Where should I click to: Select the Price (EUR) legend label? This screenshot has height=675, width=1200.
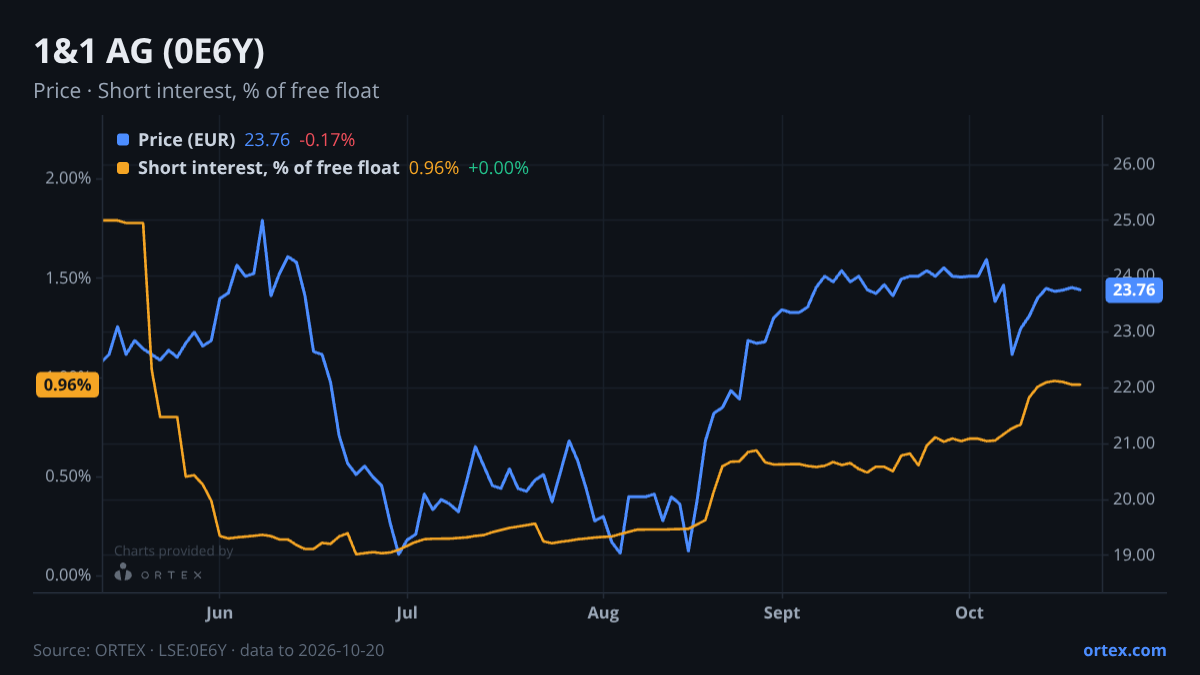(187, 140)
